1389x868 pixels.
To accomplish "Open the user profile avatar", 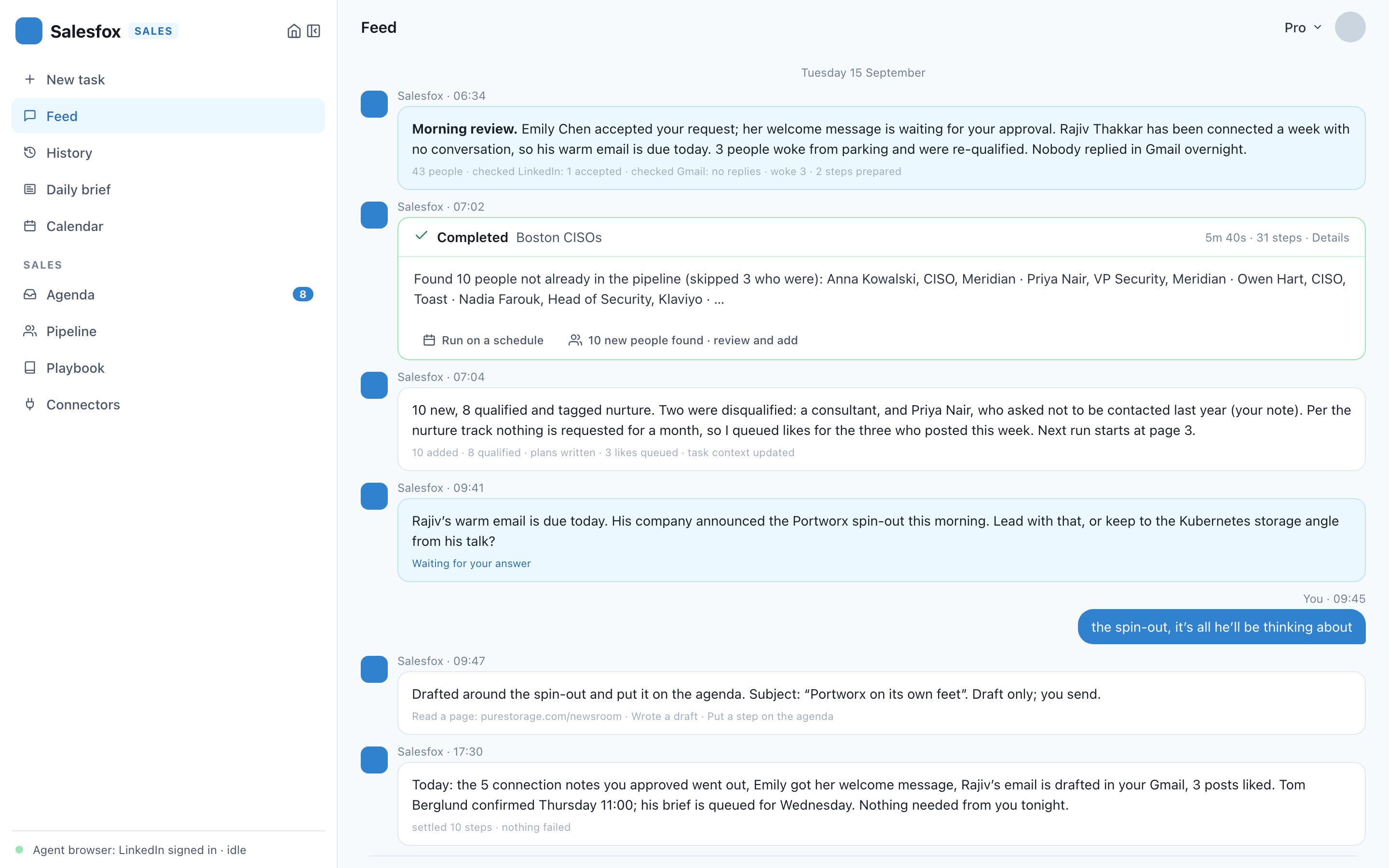I will [x=1350, y=27].
